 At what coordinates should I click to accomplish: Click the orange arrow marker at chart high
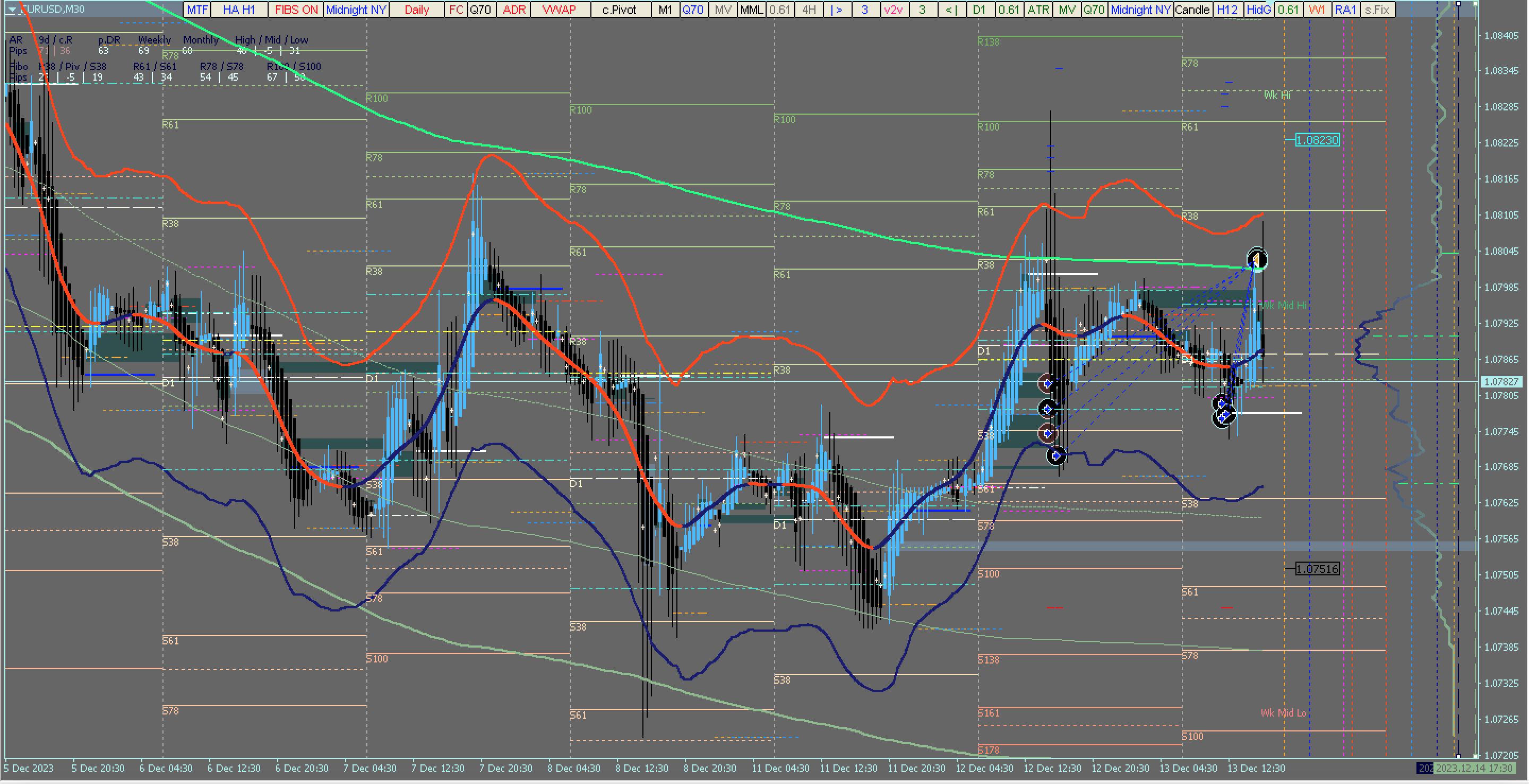(x=1256, y=260)
